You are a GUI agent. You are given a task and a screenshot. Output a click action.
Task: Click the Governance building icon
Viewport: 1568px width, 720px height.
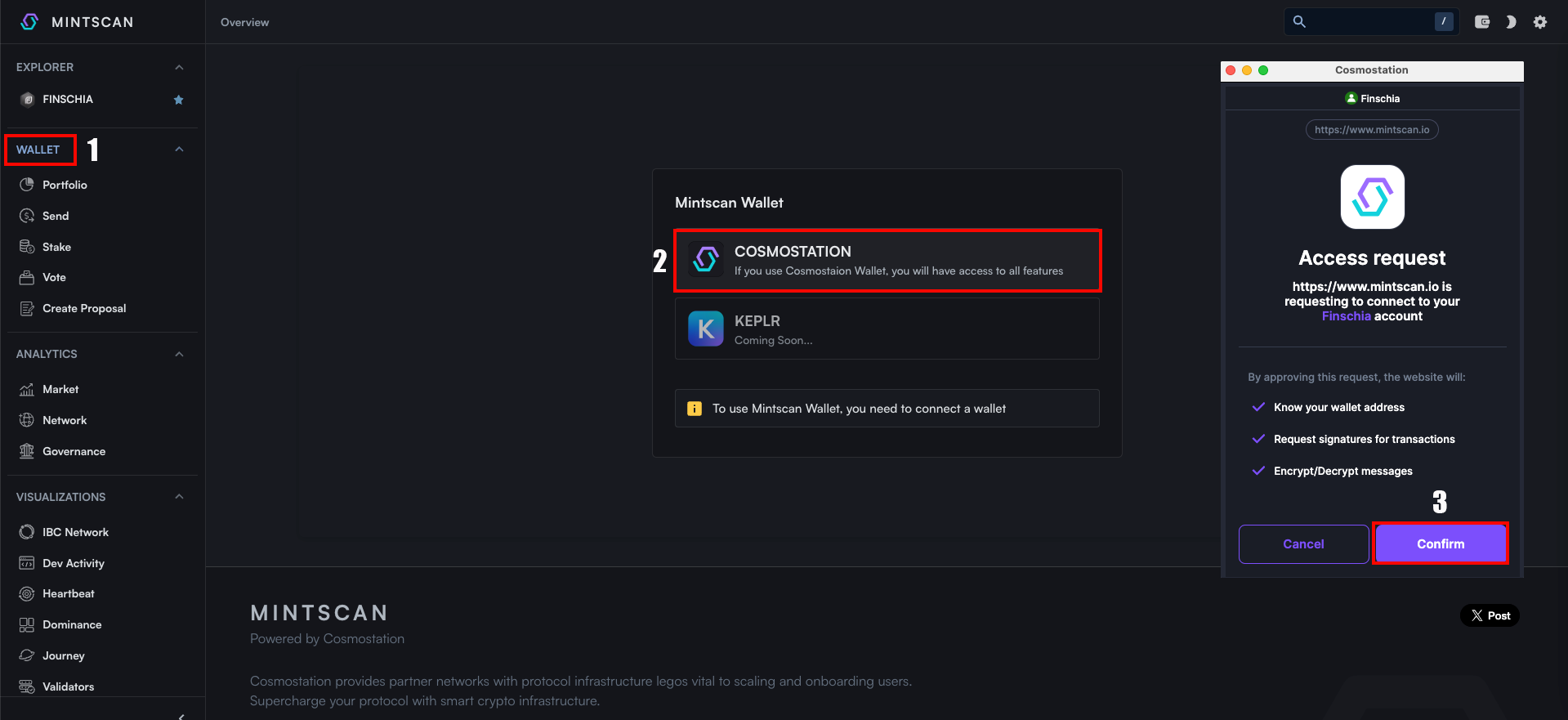[x=27, y=451]
